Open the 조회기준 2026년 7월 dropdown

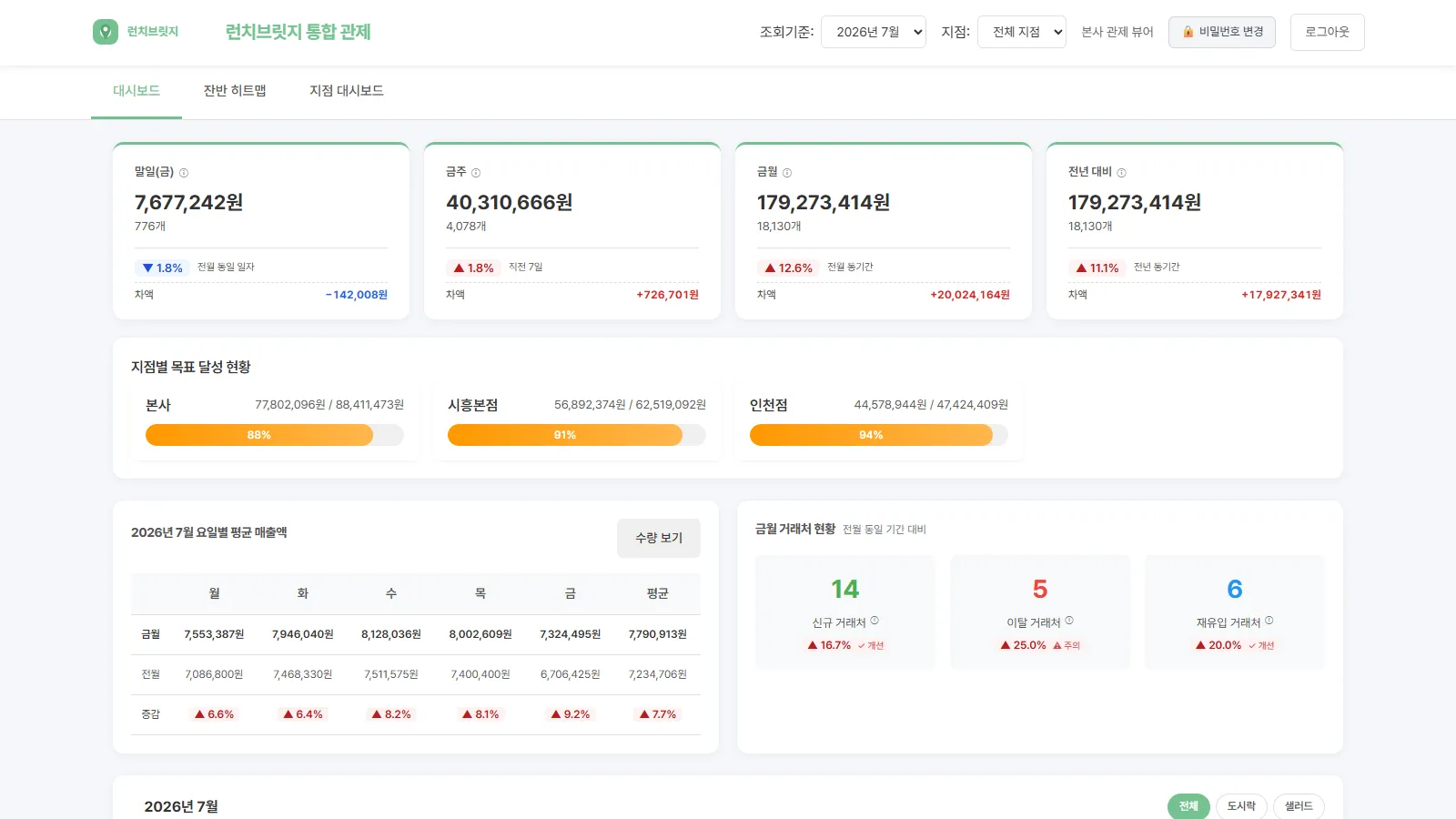tap(874, 32)
